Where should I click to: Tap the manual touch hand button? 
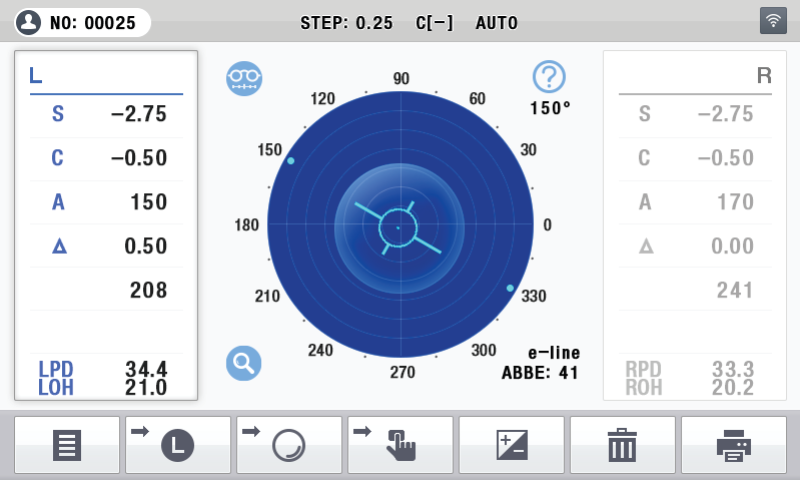(400, 445)
